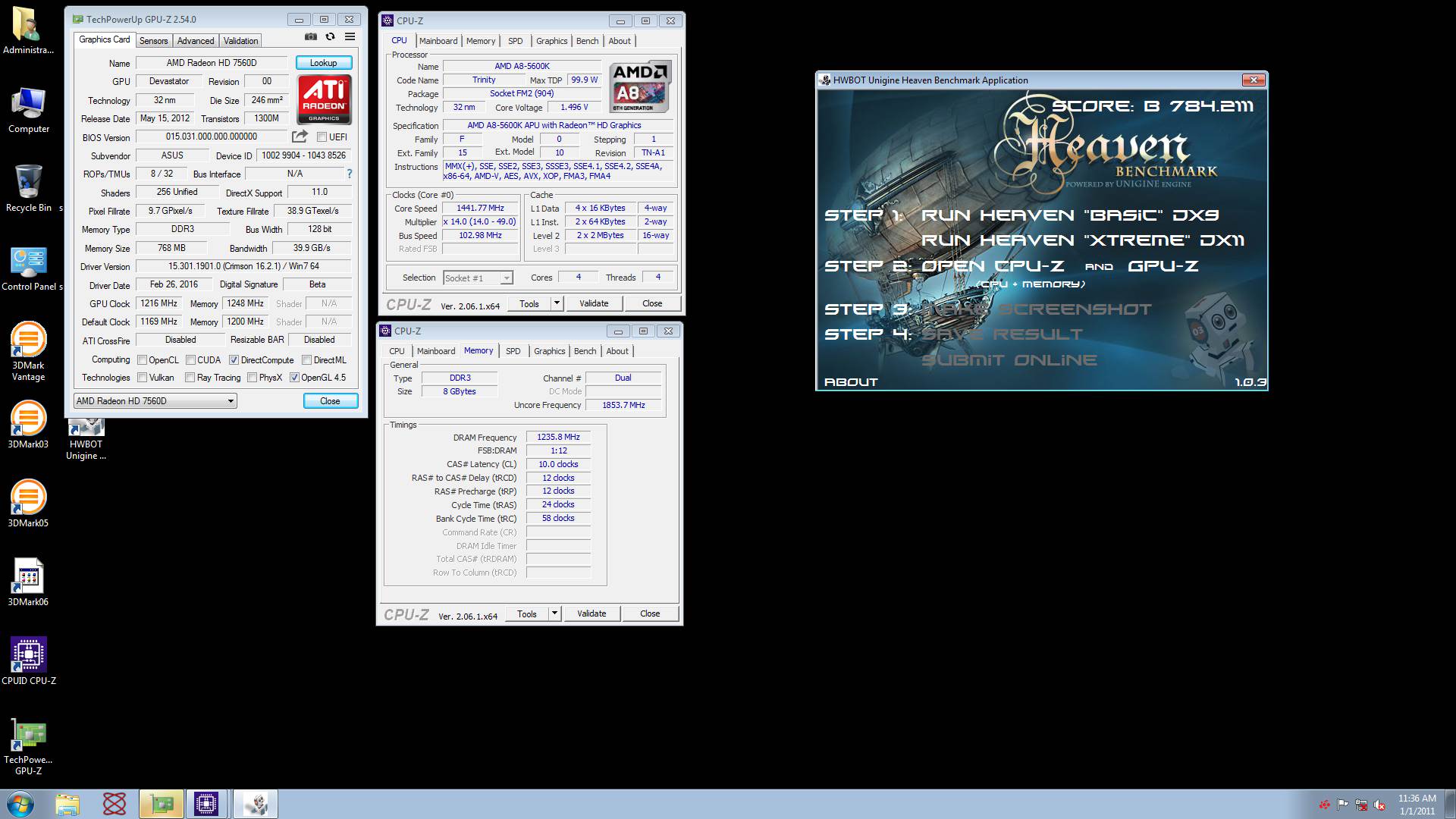Click Tools button in lower CPU-Z window
This screenshot has height=819, width=1456.
527,613
